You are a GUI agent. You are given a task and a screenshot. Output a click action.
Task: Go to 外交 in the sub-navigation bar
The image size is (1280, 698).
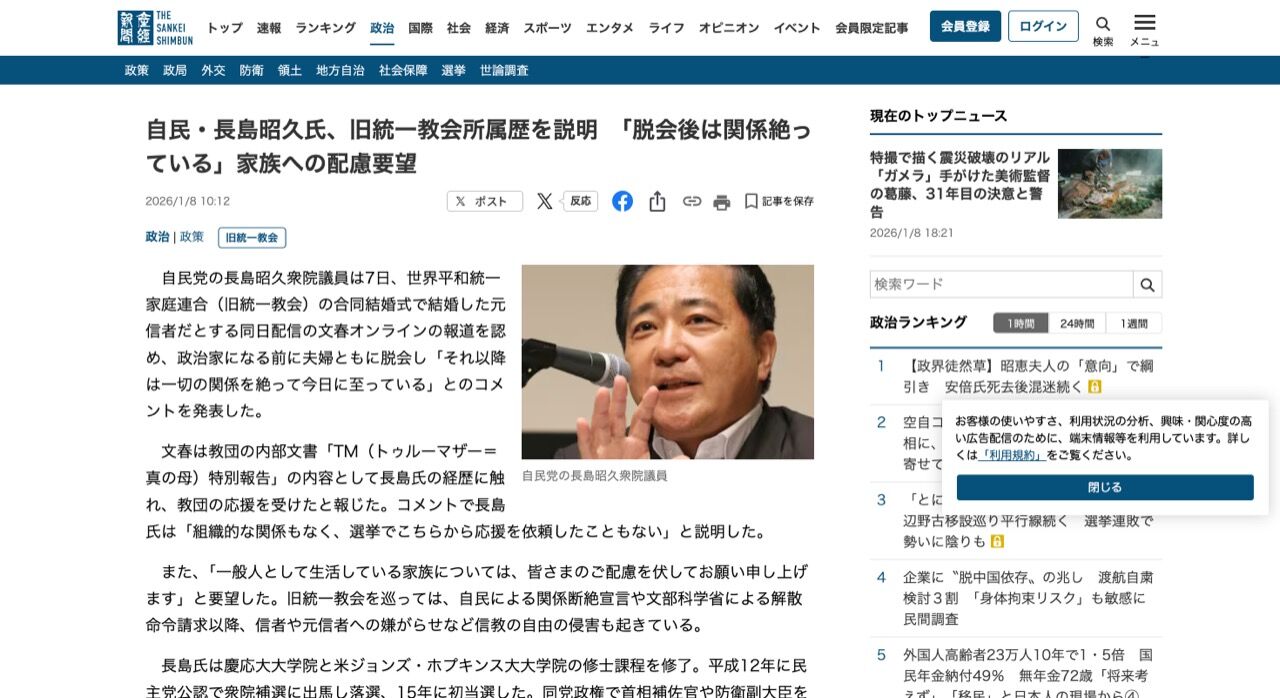[213, 70]
